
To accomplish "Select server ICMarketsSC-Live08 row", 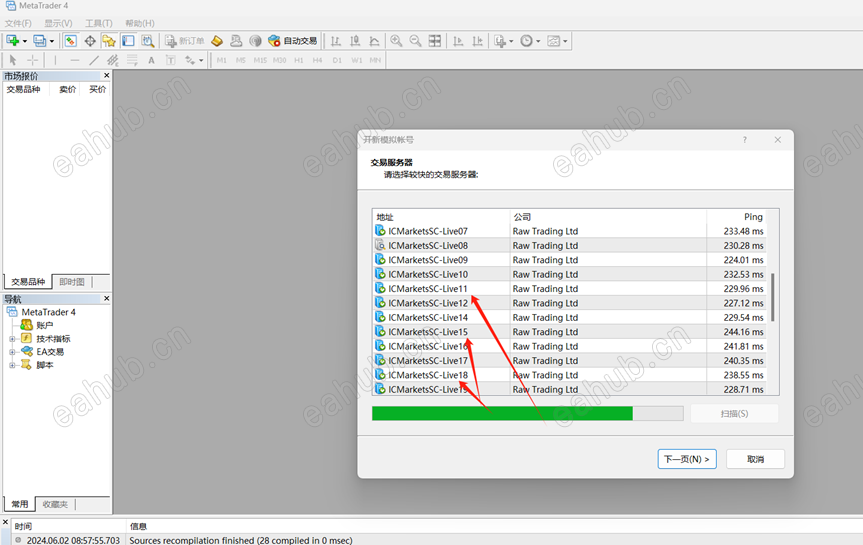I will point(570,246).
